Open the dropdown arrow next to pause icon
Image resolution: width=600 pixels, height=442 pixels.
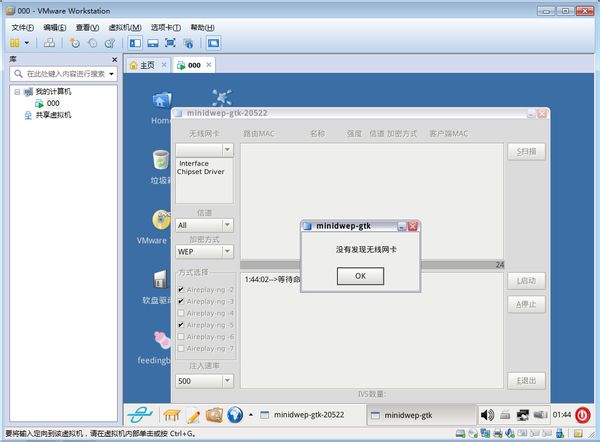tap(27, 43)
